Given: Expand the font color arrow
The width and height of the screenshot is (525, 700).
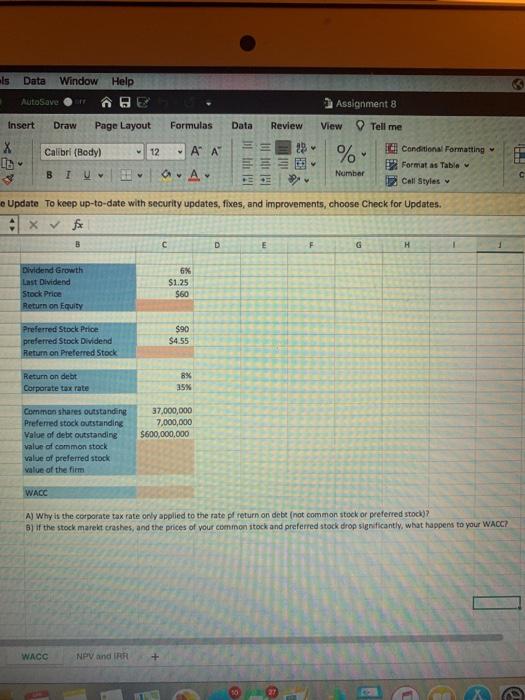Looking at the screenshot, I should pyautogui.click(x=207, y=175).
